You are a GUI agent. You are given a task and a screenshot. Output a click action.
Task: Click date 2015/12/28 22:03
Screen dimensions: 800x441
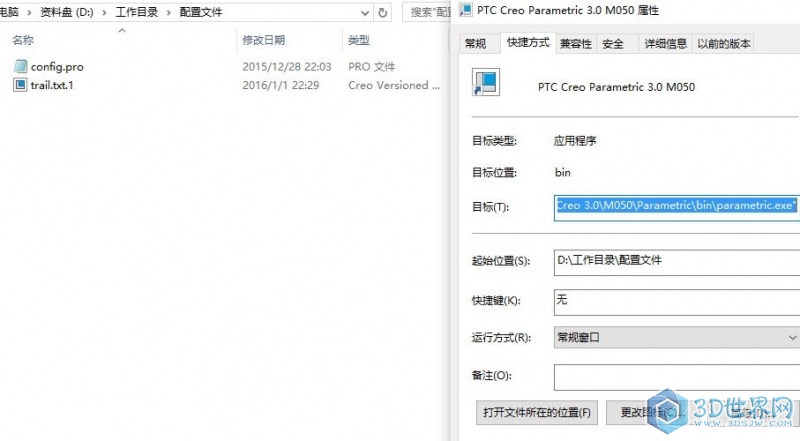coord(287,67)
